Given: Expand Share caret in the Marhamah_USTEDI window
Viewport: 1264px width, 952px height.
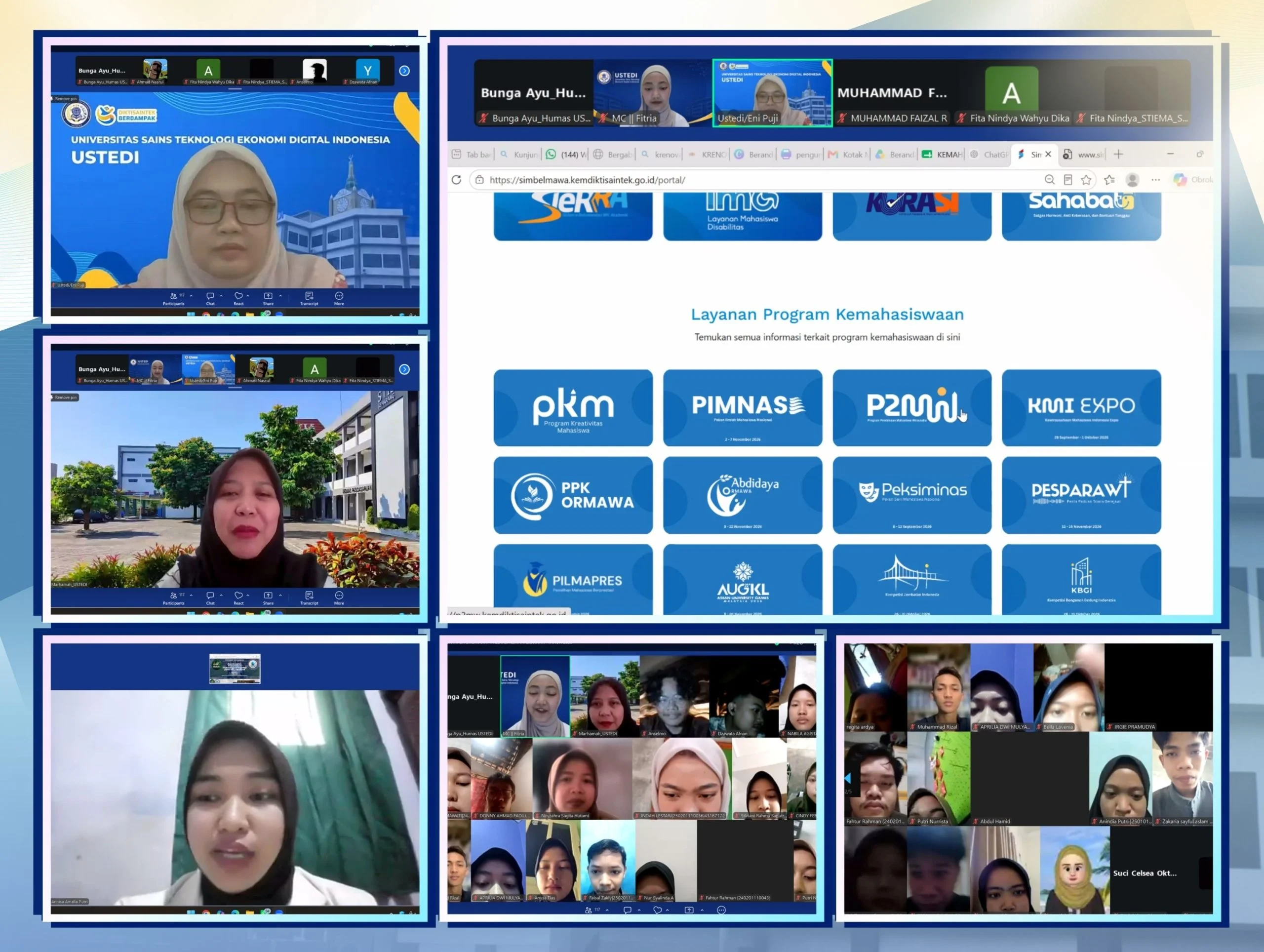Looking at the screenshot, I should (x=280, y=595).
